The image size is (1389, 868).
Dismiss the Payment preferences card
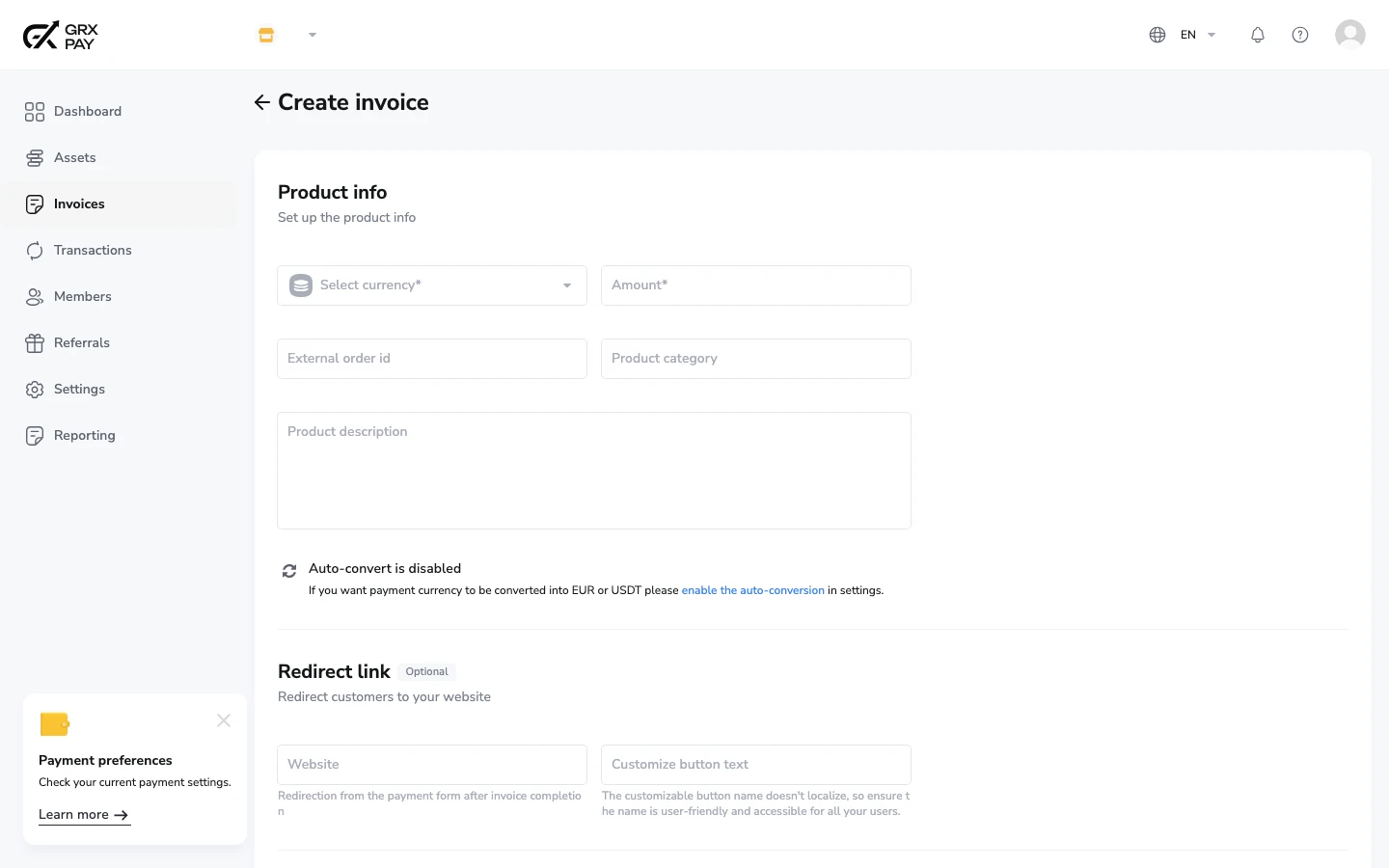pyautogui.click(x=224, y=720)
